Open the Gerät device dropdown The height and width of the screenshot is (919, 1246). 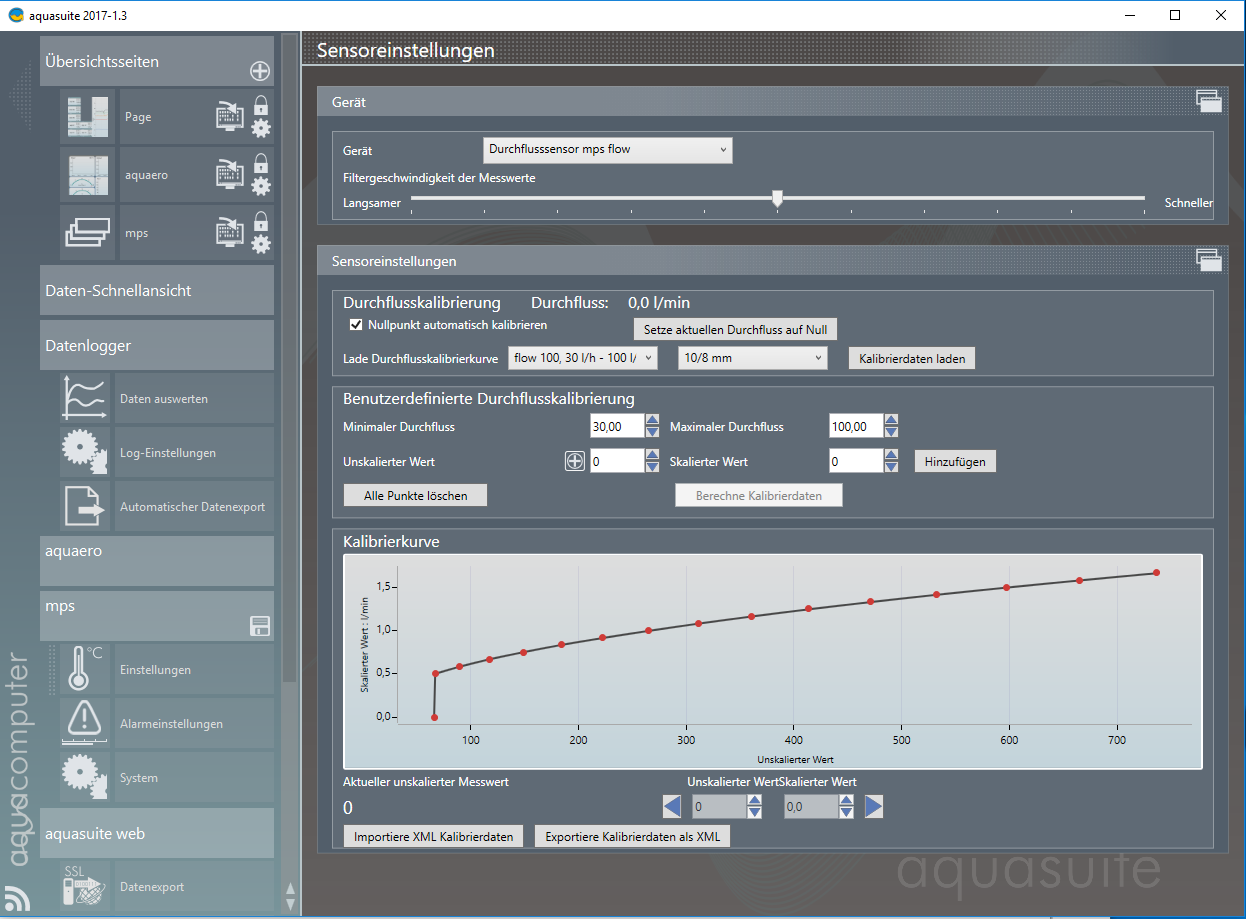[x=607, y=150]
